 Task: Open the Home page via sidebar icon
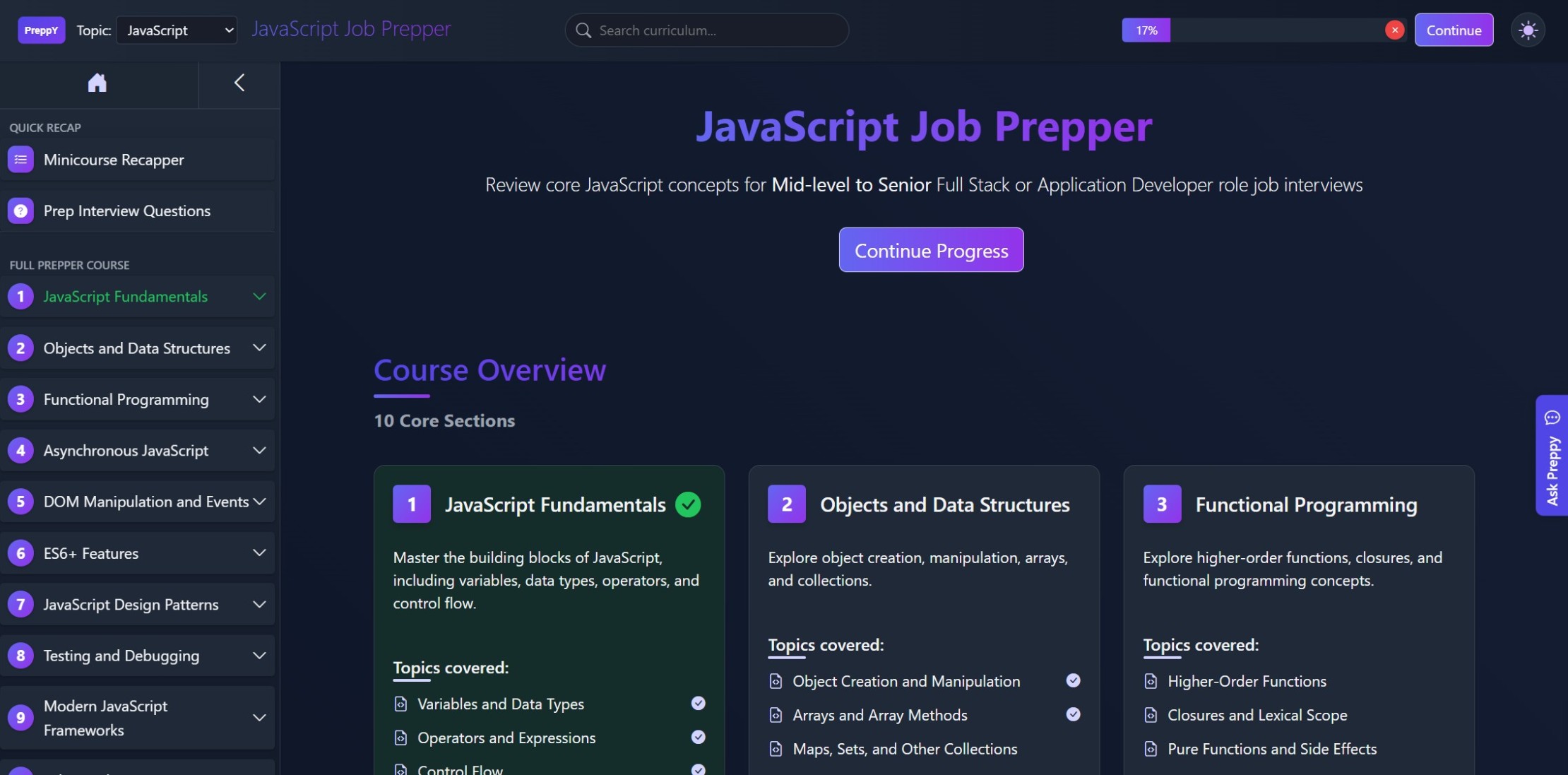(98, 83)
